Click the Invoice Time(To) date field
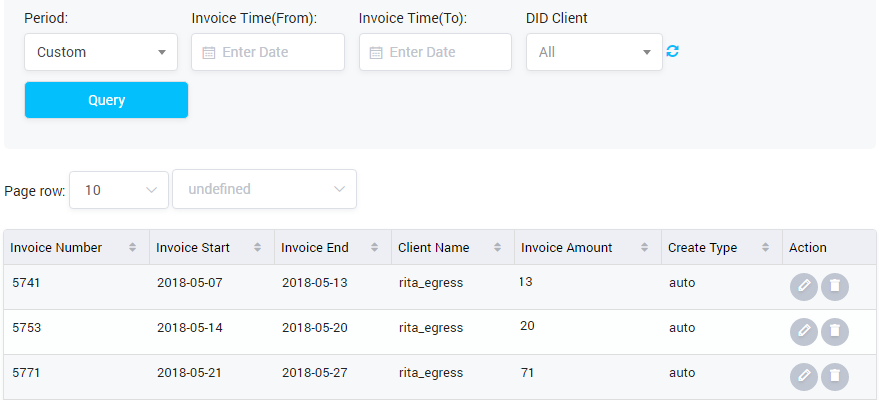Viewport: 879px width, 400px height. [436, 52]
